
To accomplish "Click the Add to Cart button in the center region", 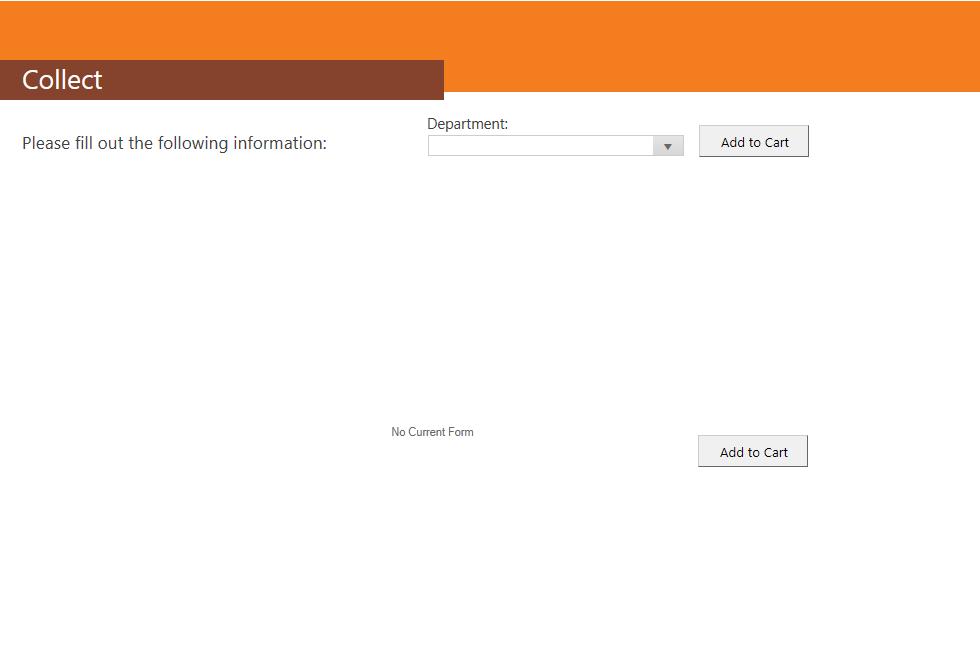I will click(752, 451).
